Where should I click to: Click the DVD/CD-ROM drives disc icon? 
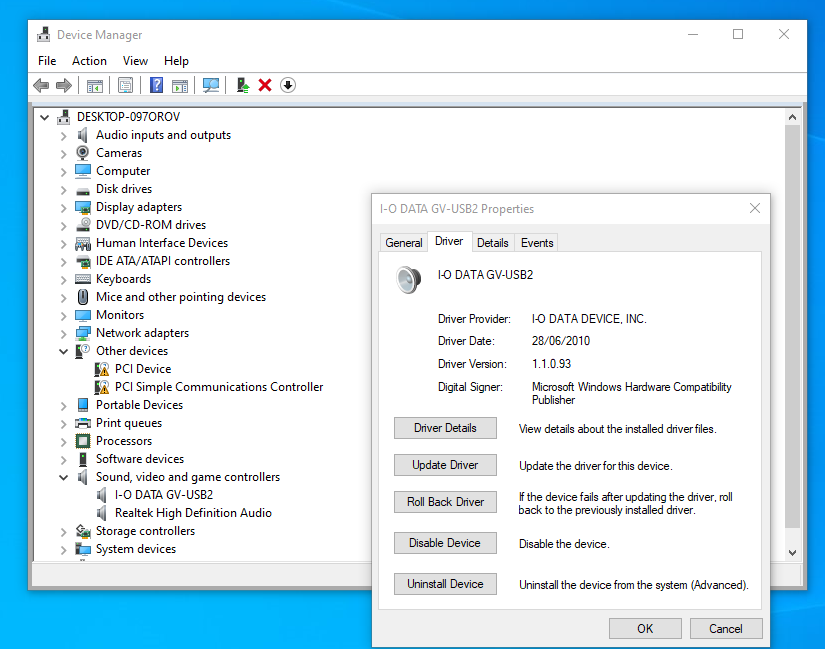[83, 225]
